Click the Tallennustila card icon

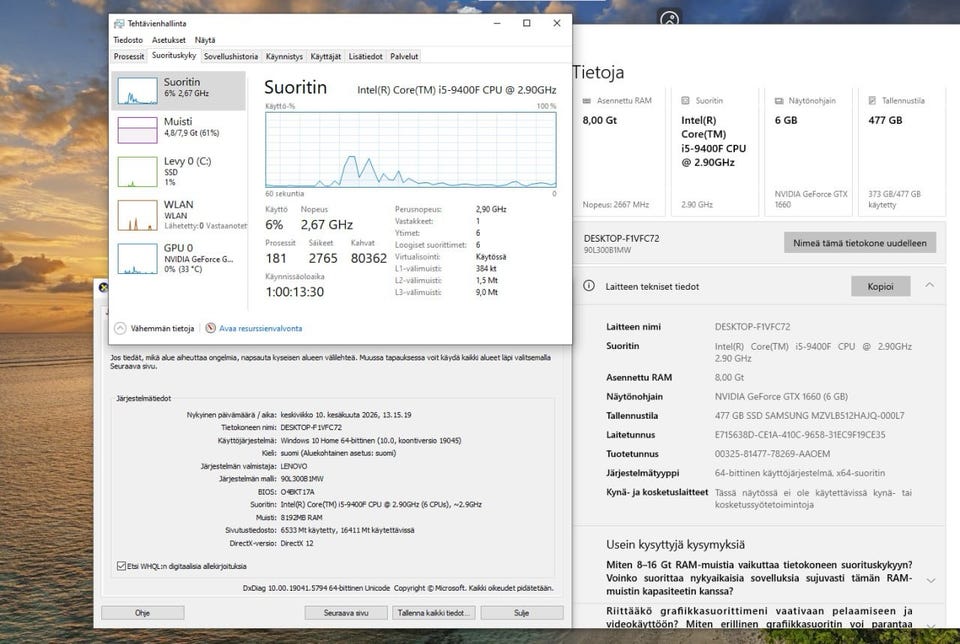[872, 100]
